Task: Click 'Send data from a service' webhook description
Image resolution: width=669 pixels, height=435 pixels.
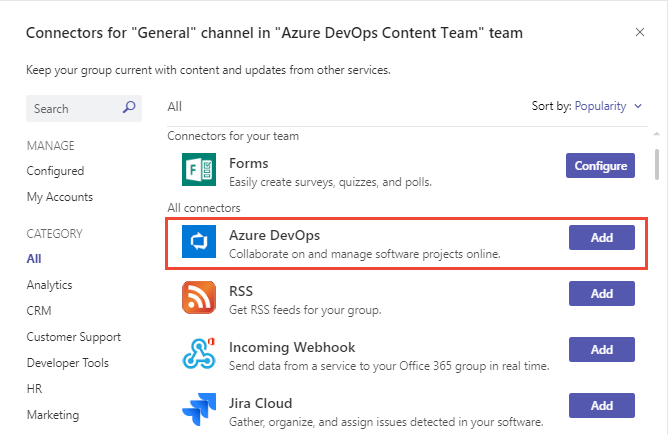Action: pyautogui.click(x=389, y=366)
